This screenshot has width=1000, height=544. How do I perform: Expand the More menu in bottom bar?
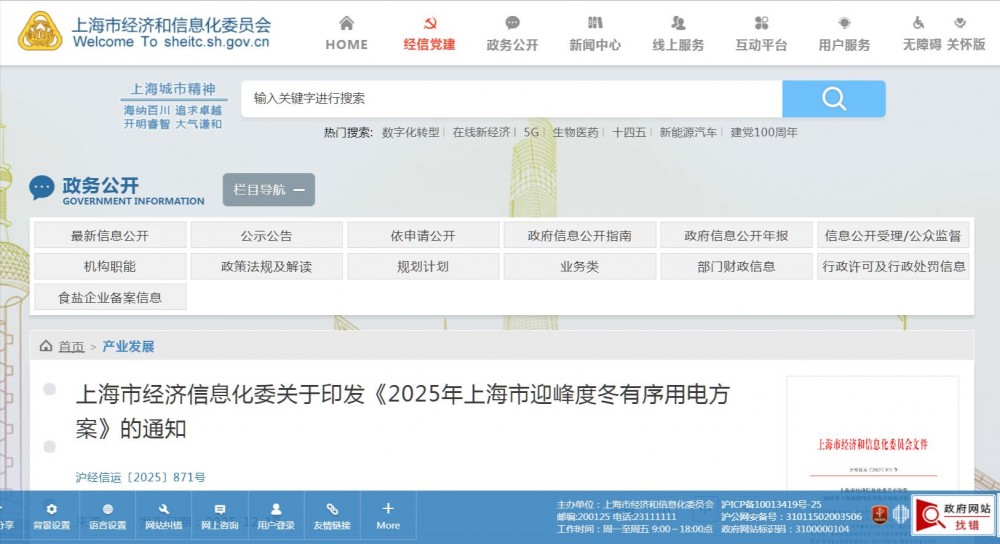388,514
